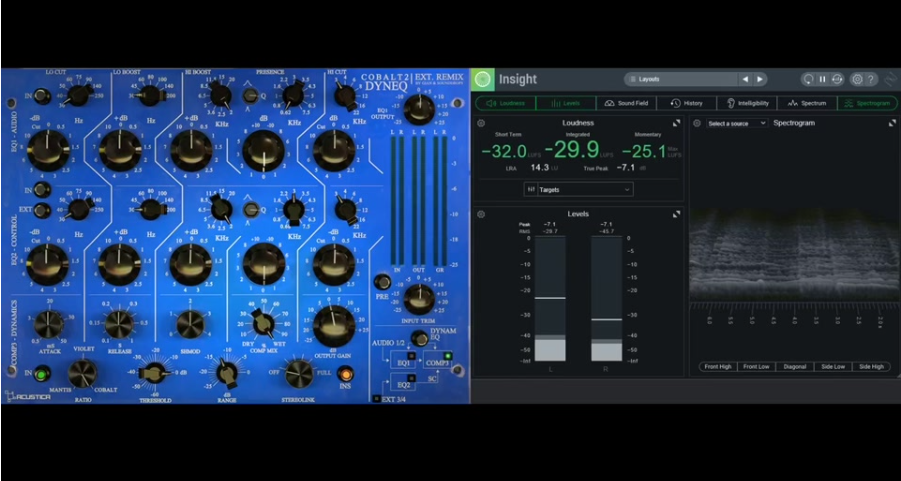
Task: Expand the Loudness panel to full view
Action: 676,123
